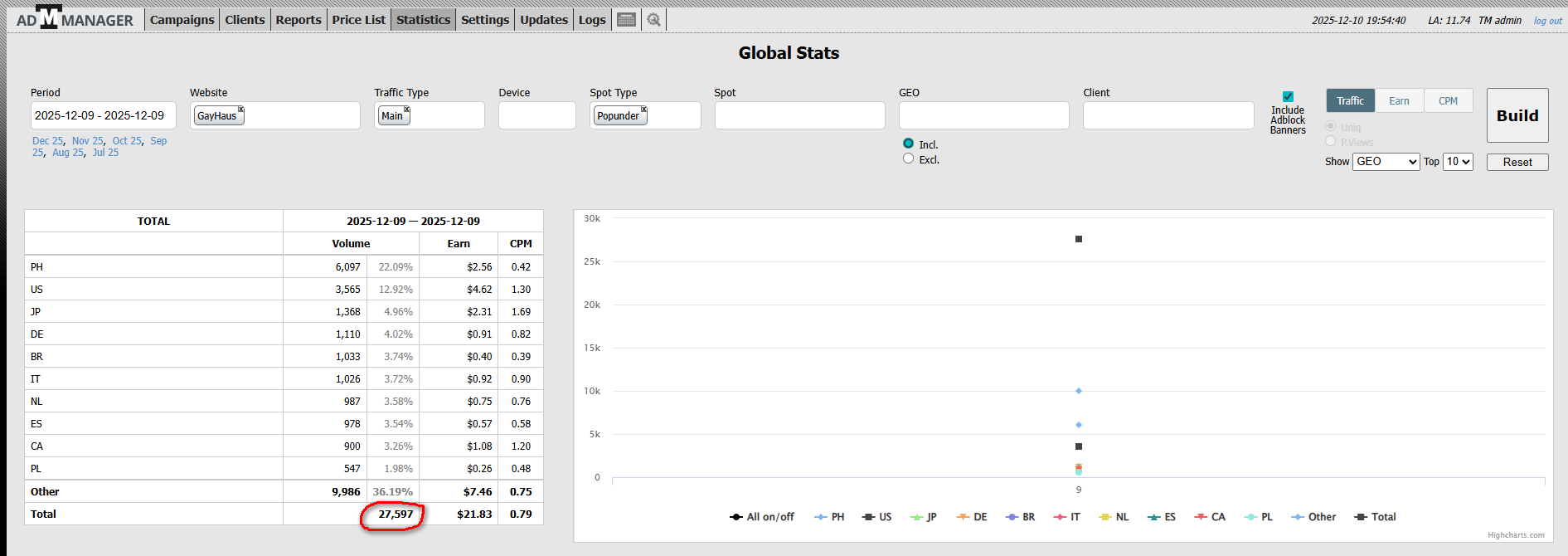Open the magnifier search icon in navigation bar
The image size is (1568, 556).
pos(654,20)
